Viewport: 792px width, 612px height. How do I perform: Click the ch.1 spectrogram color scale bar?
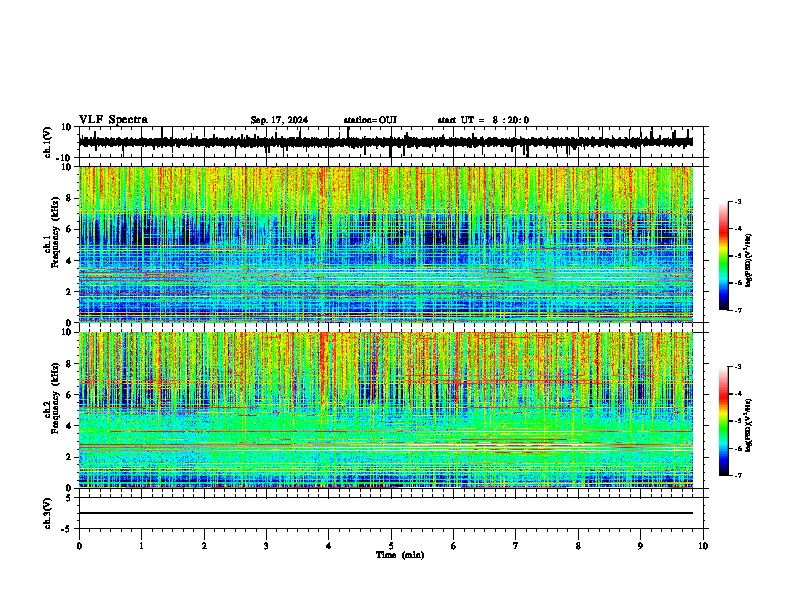click(723, 256)
